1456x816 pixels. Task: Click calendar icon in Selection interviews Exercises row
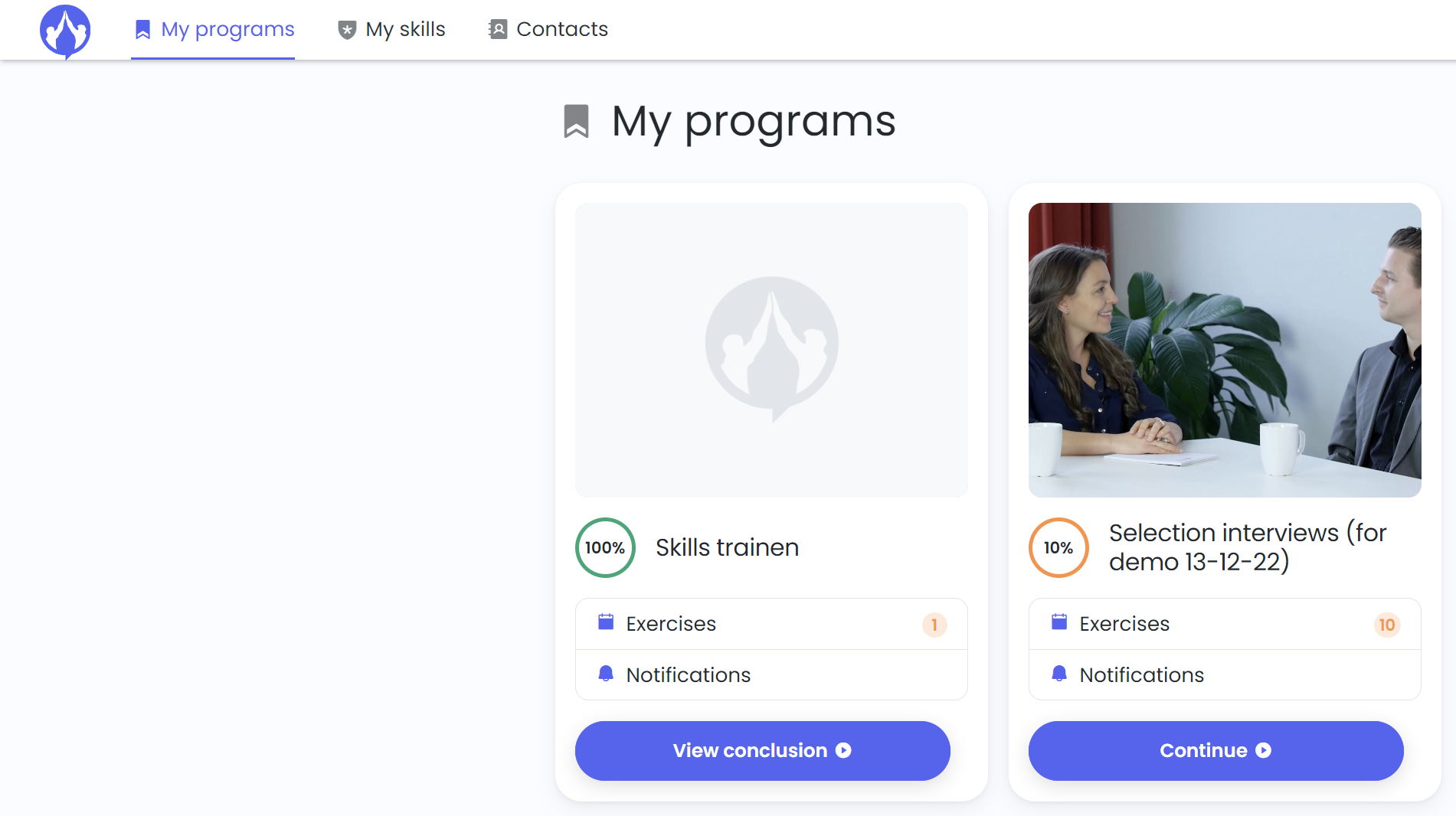pos(1059,622)
